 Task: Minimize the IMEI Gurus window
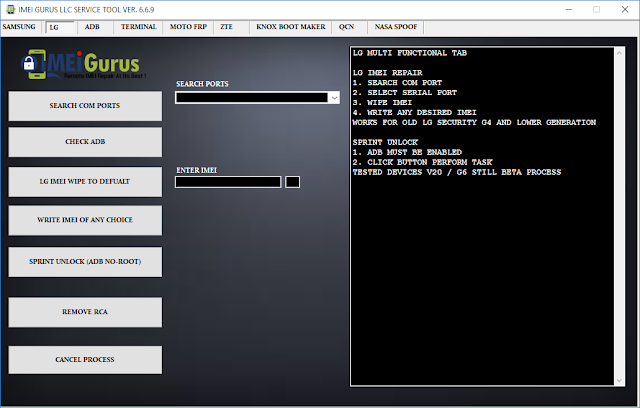569,9
